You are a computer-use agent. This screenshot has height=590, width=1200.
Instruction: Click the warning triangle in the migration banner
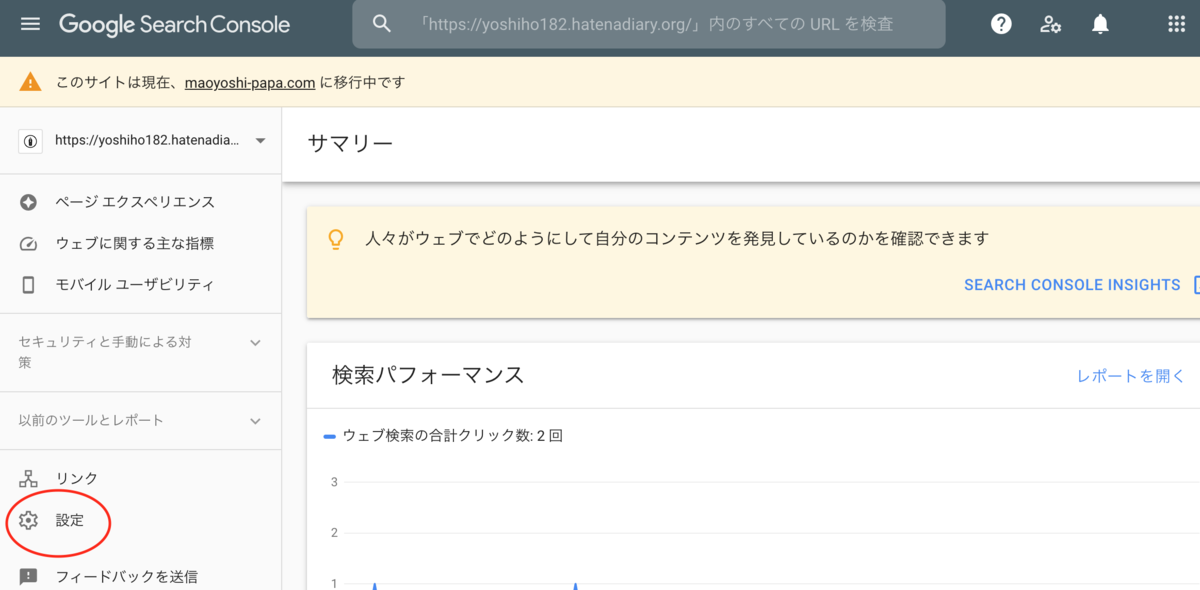pos(28,82)
